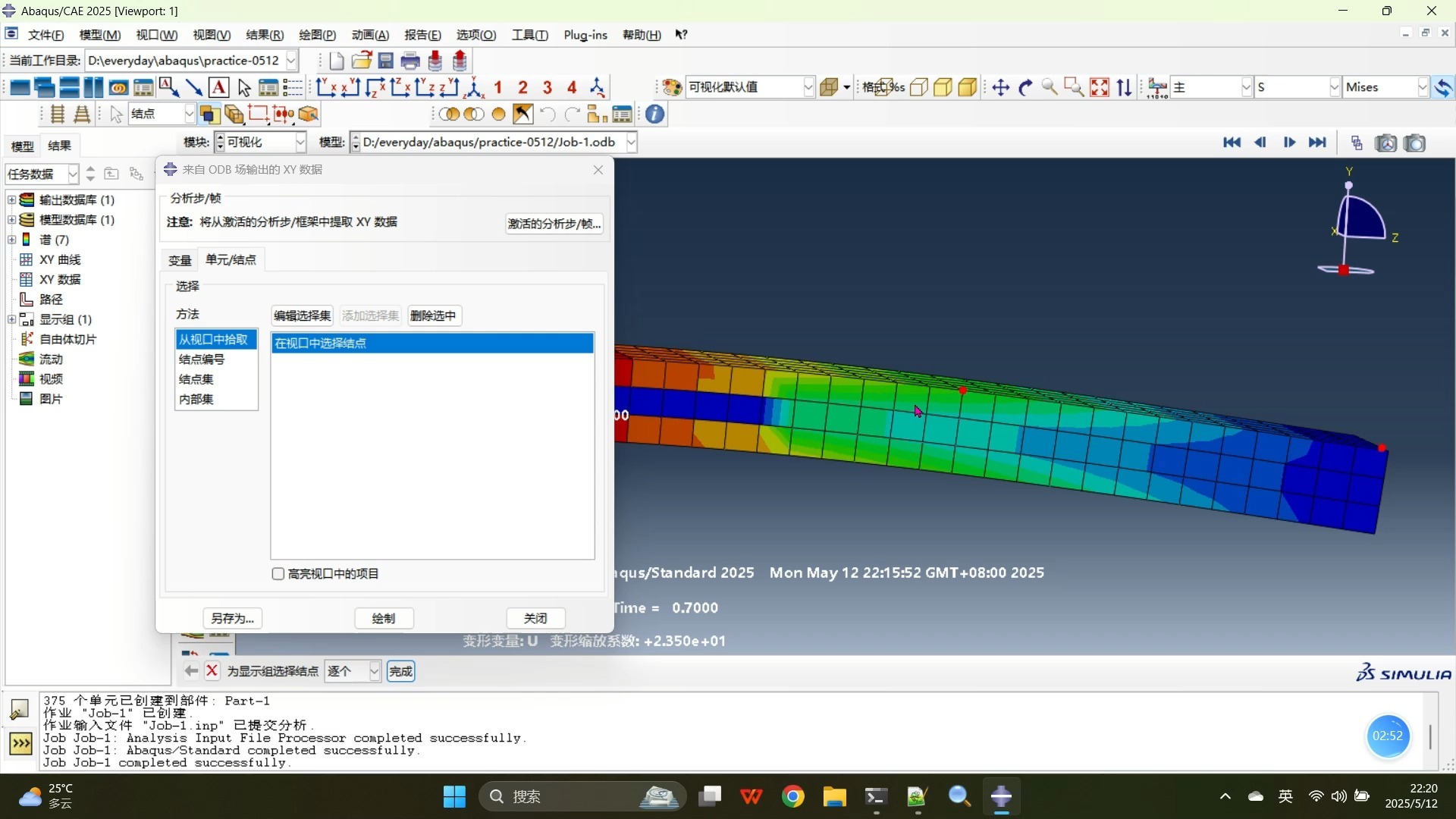
Task: Click the Rotate view tool
Action: [x=1025, y=88]
